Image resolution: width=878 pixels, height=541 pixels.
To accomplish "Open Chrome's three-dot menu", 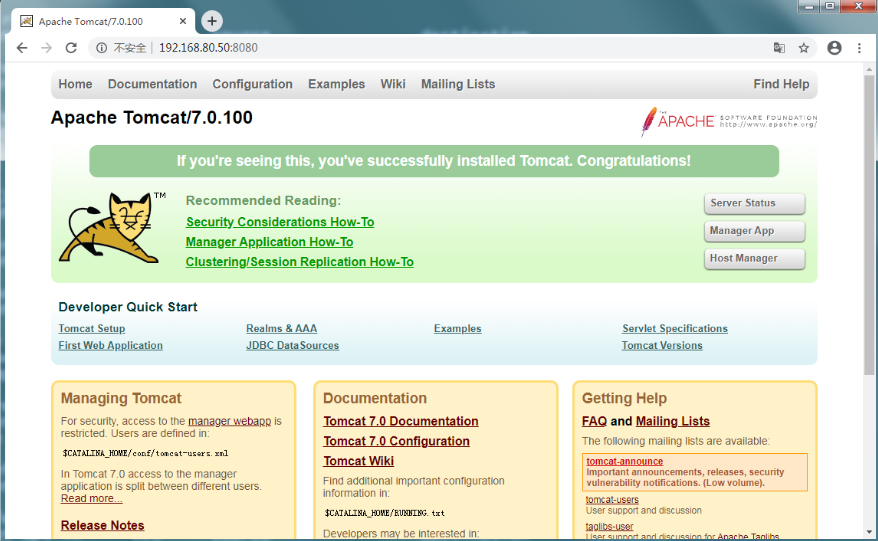I will coord(860,47).
